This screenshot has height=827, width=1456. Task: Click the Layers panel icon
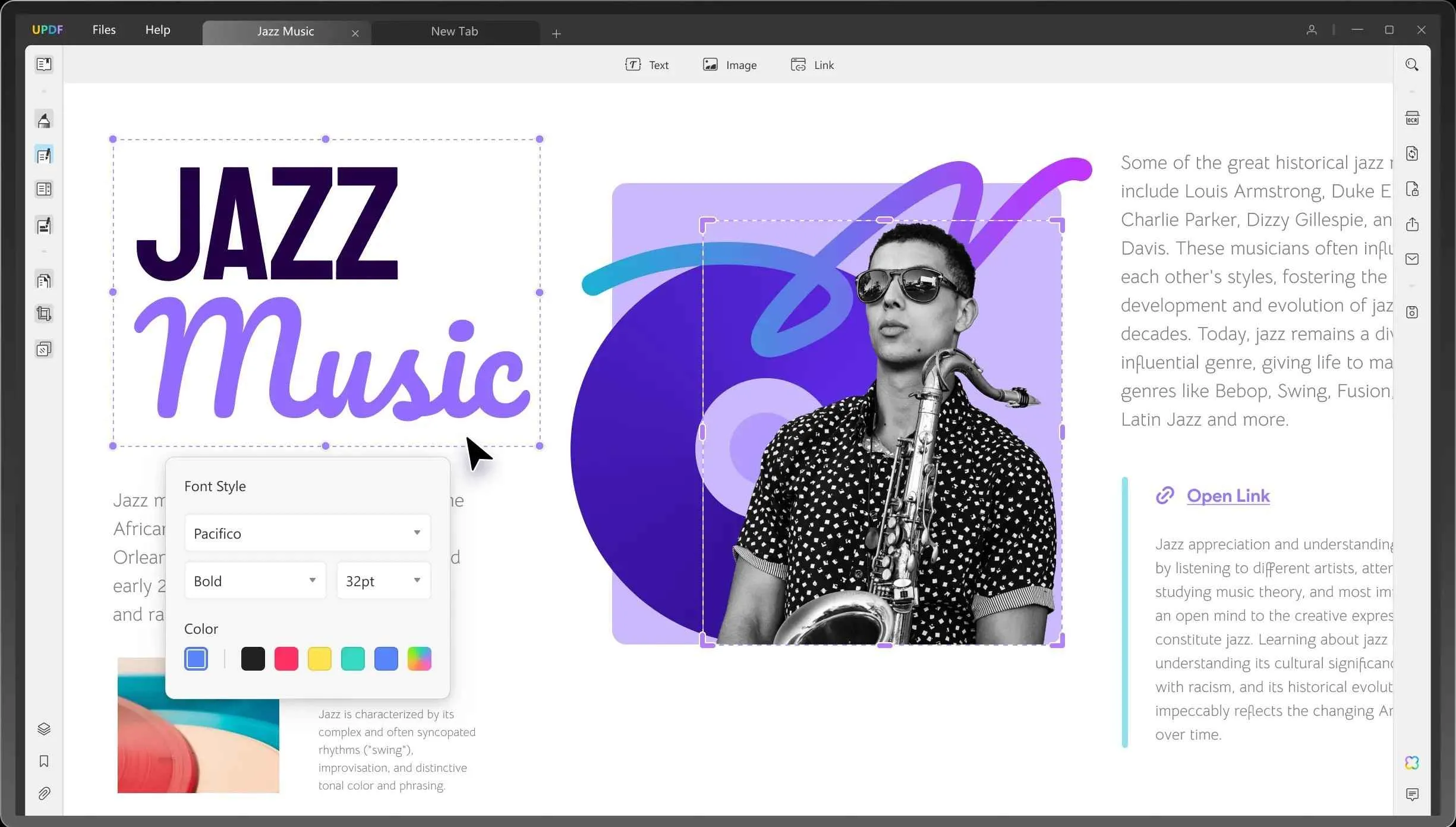[x=44, y=728]
